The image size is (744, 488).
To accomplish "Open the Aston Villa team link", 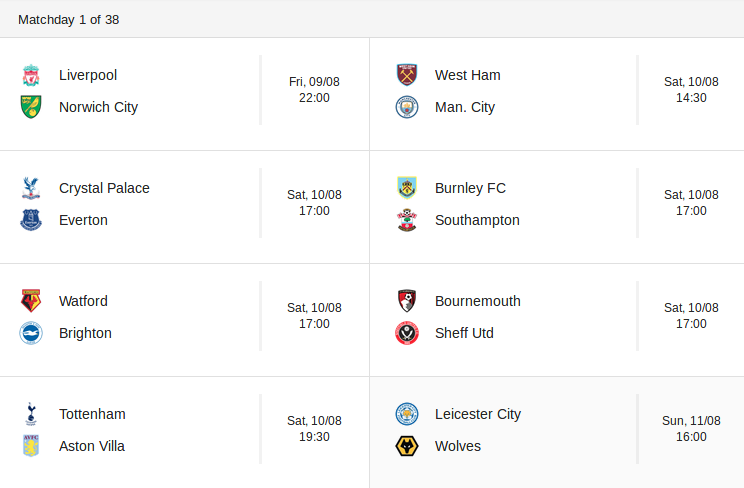I will 92,446.
